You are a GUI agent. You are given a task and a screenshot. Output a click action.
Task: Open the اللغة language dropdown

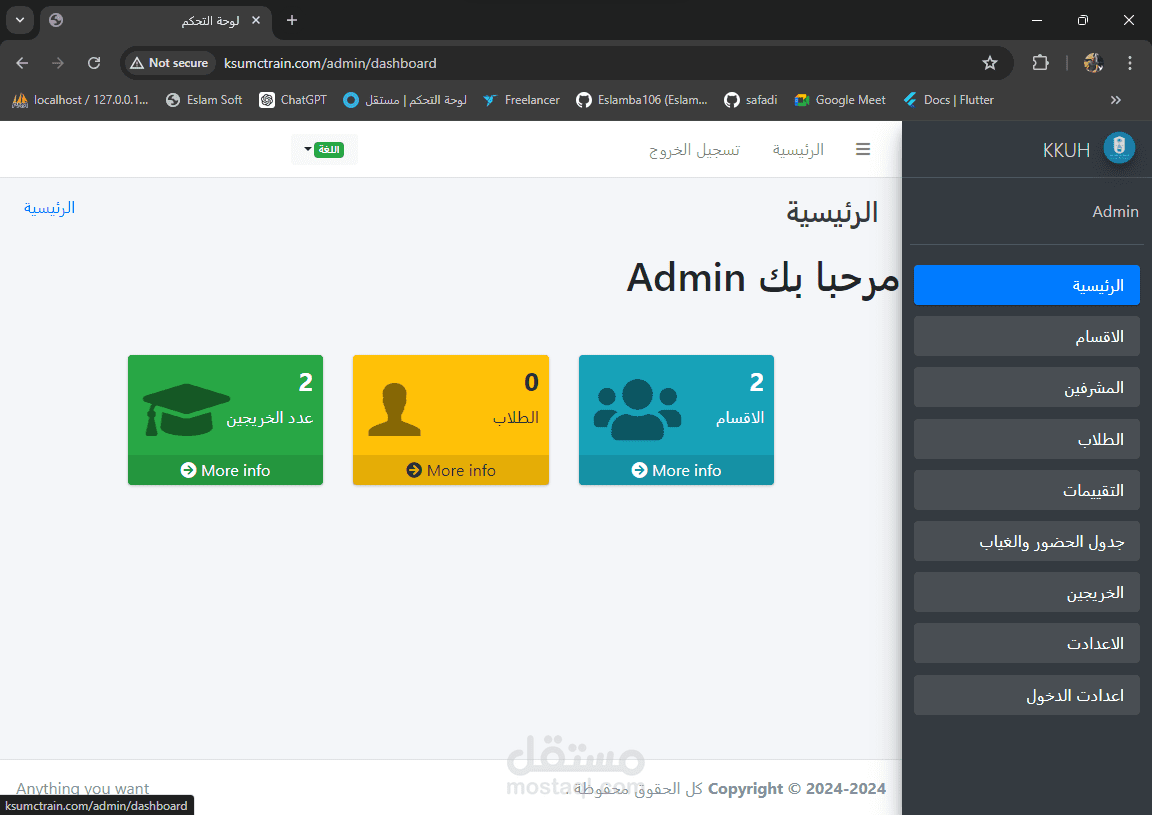pos(323,148)
